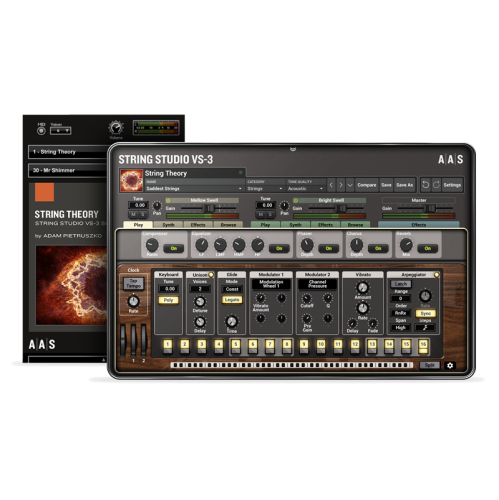Click the Volume knob in the background player window
This screenshot has width=499, height=500.
tap(116, 128)
